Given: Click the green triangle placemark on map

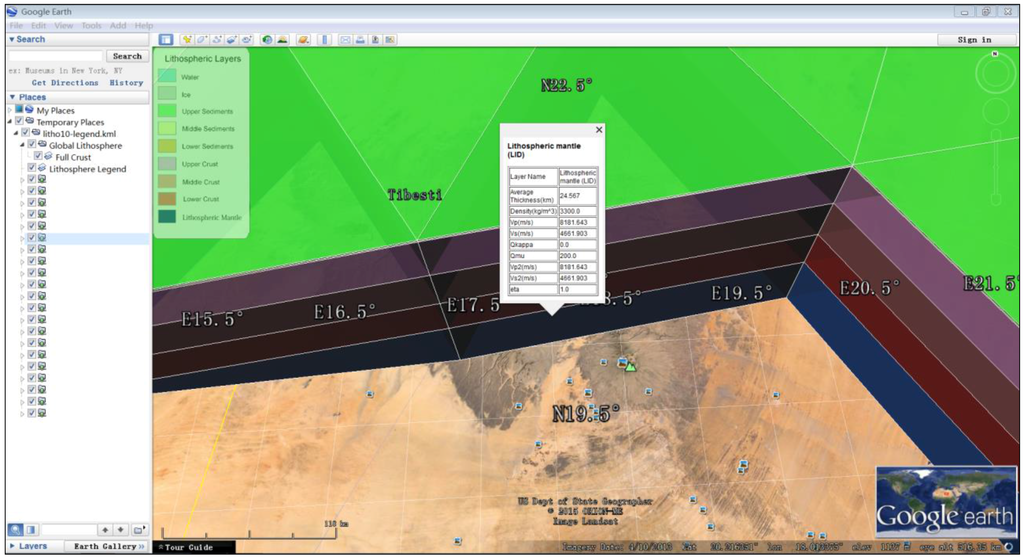Looking at the screenshot, I should [x=630, y=367].
